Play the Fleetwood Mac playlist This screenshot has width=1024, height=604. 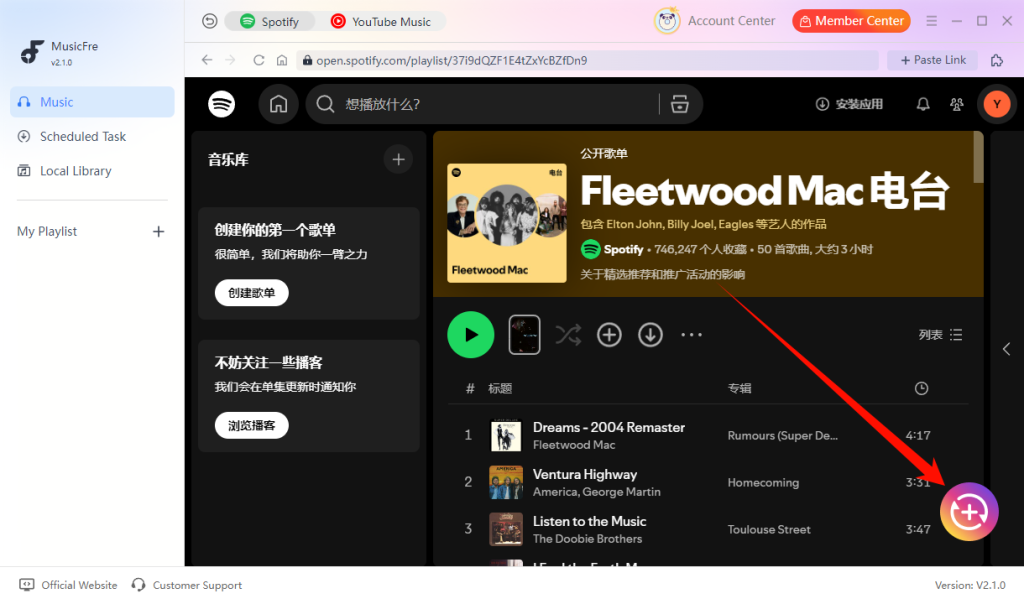pos(470,334)
